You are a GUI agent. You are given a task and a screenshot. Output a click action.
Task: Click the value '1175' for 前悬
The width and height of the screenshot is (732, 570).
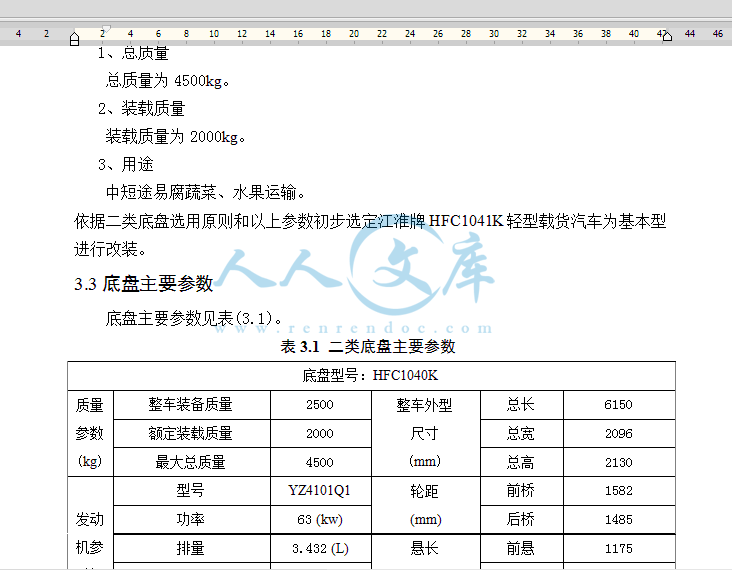(x=619, y=549)
